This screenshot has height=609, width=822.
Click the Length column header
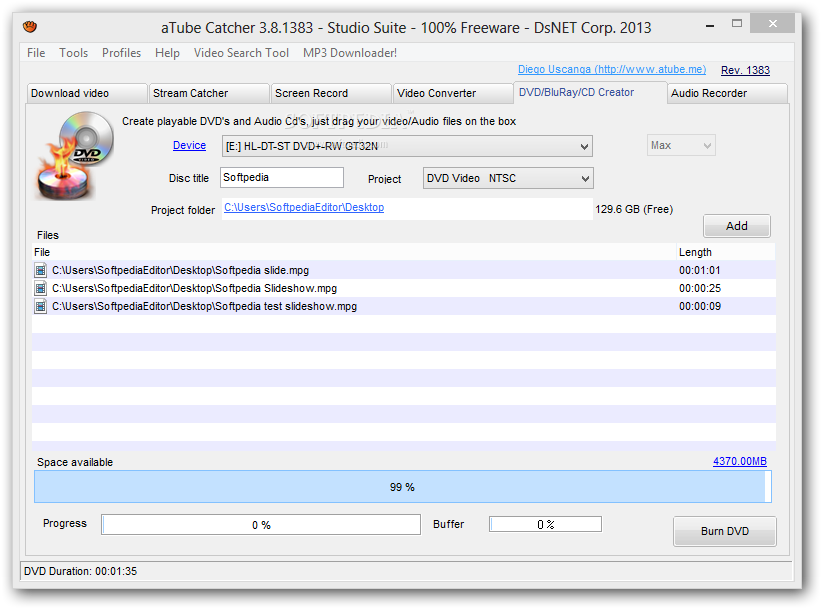[726, 252]
